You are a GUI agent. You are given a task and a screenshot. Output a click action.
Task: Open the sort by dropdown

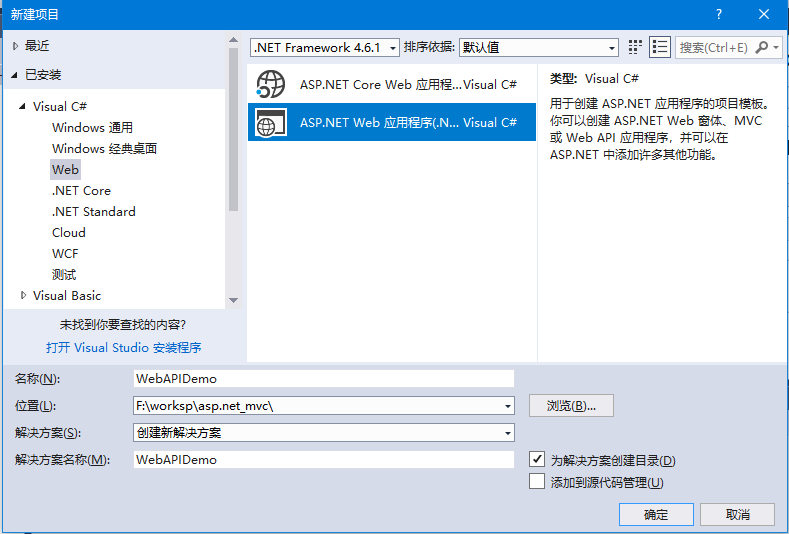pos(612,48)
